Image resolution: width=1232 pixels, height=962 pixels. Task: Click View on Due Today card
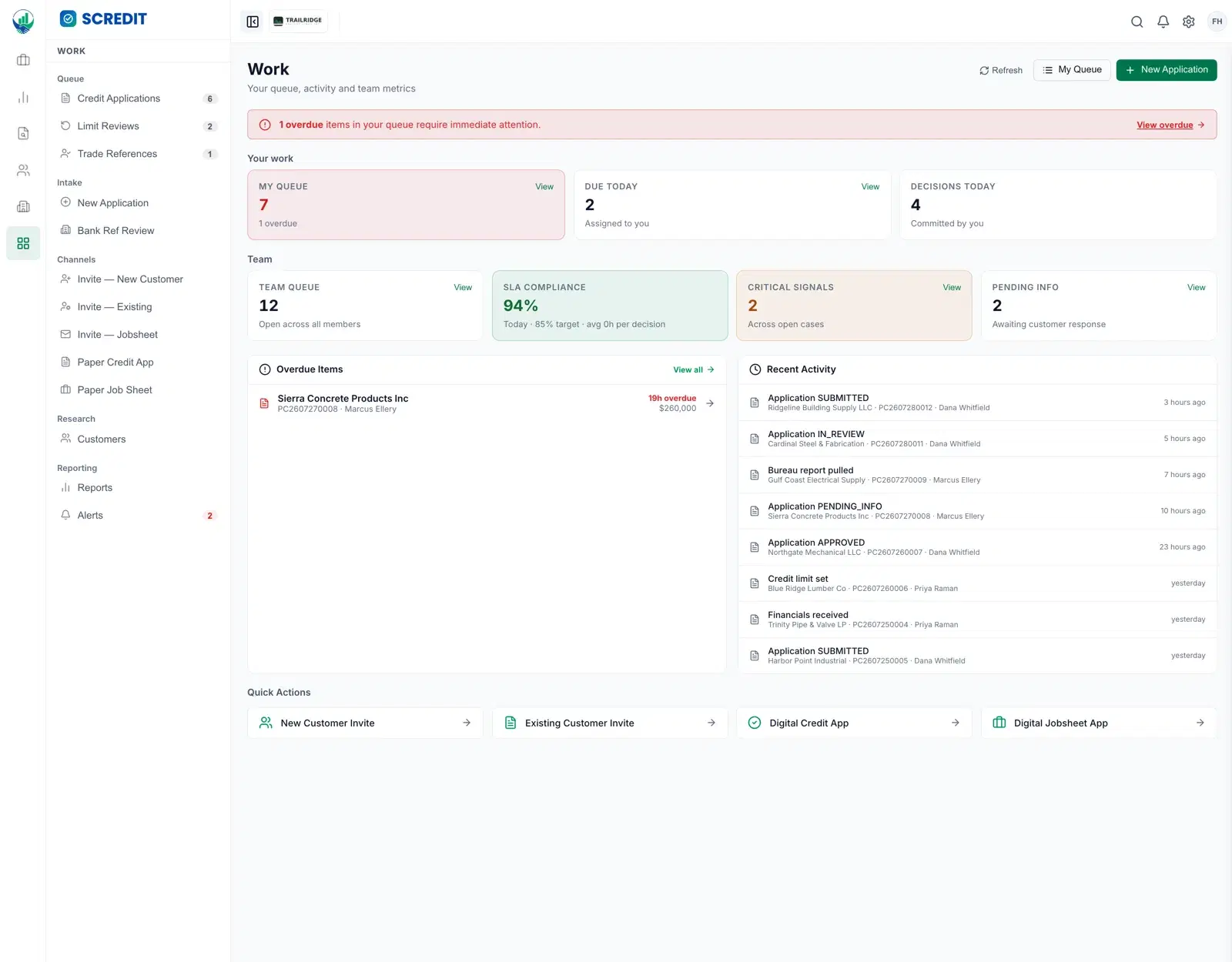(870, 187)
